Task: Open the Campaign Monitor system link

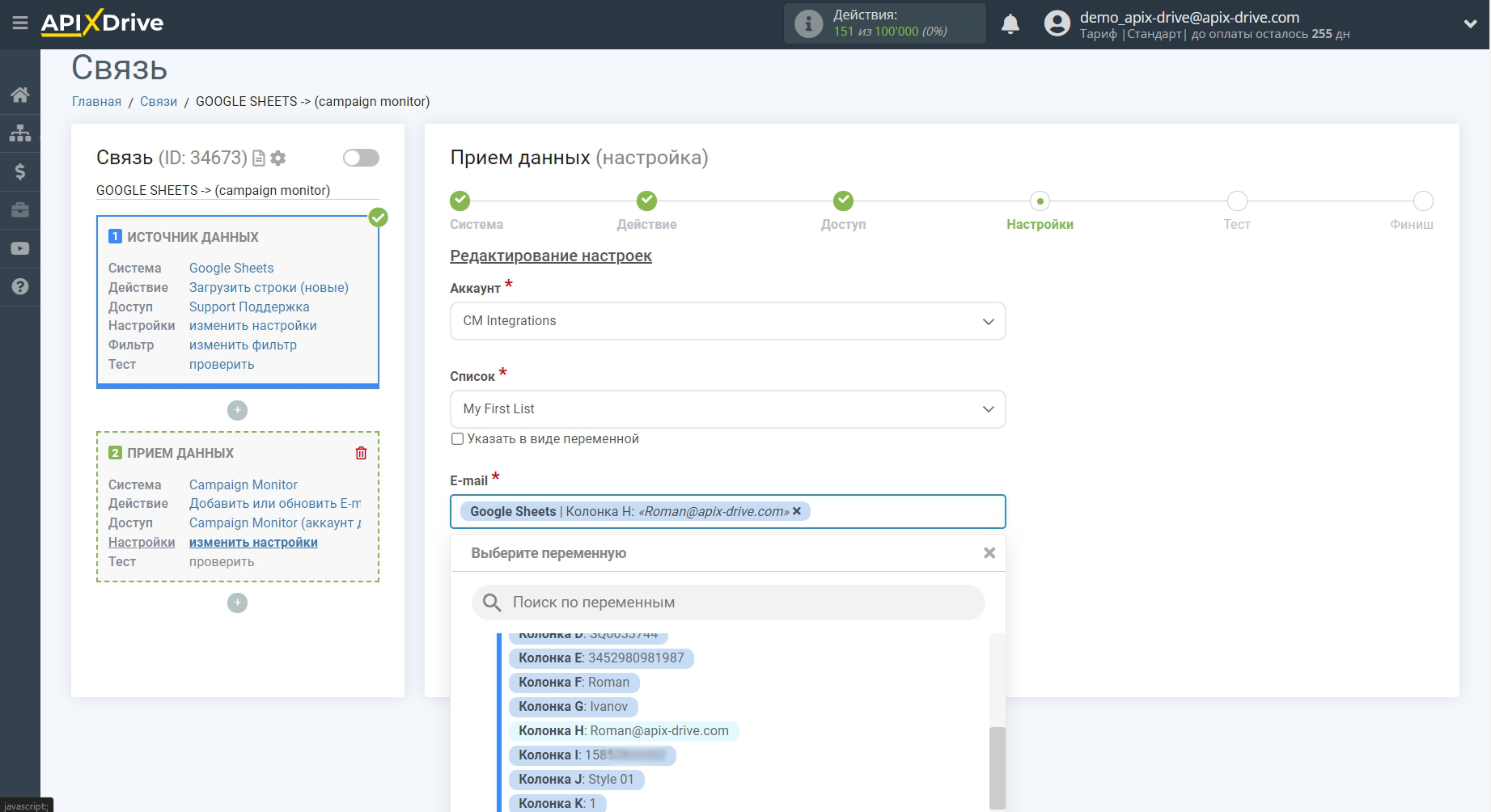Action: (244, 485)
